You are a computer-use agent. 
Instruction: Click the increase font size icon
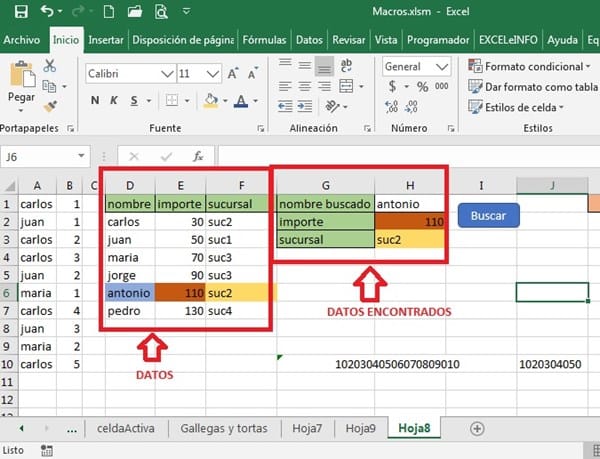click(231, 73)
